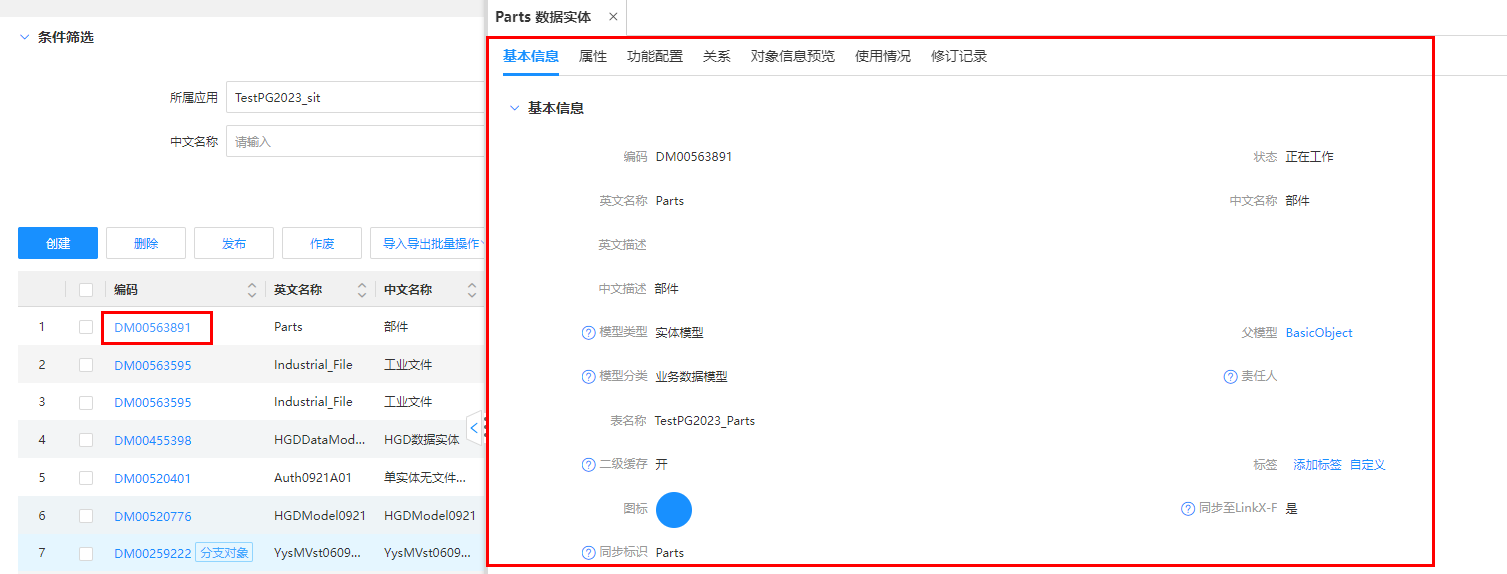The height and width of the screenshot is (574, 1507).
Task: Open the DM00259222 code link
Action: point(153,554)
